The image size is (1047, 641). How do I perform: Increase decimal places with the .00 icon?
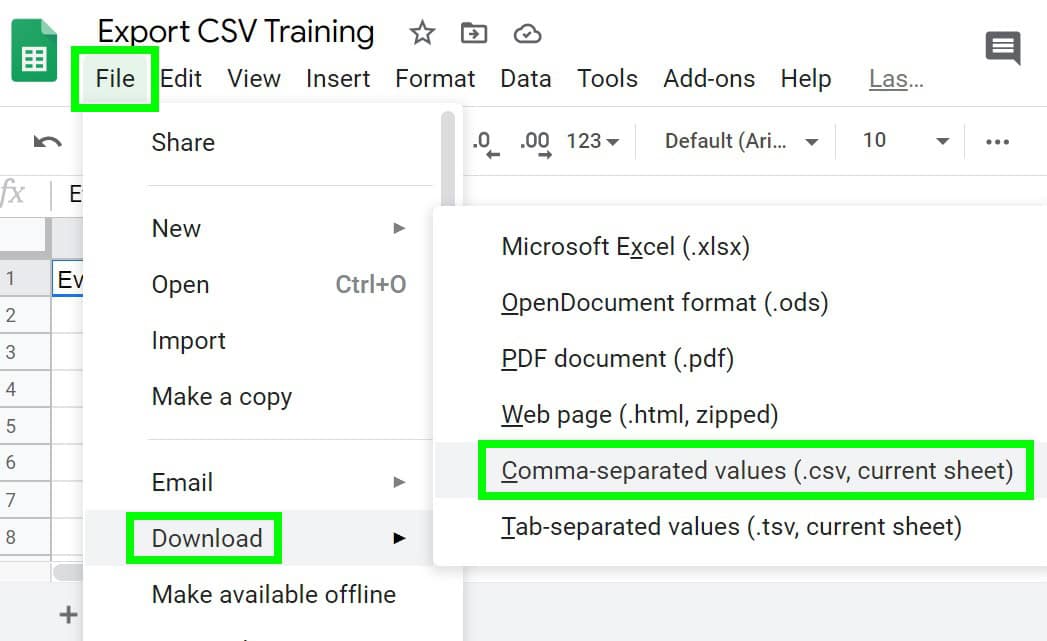click(x=535, y=141)
